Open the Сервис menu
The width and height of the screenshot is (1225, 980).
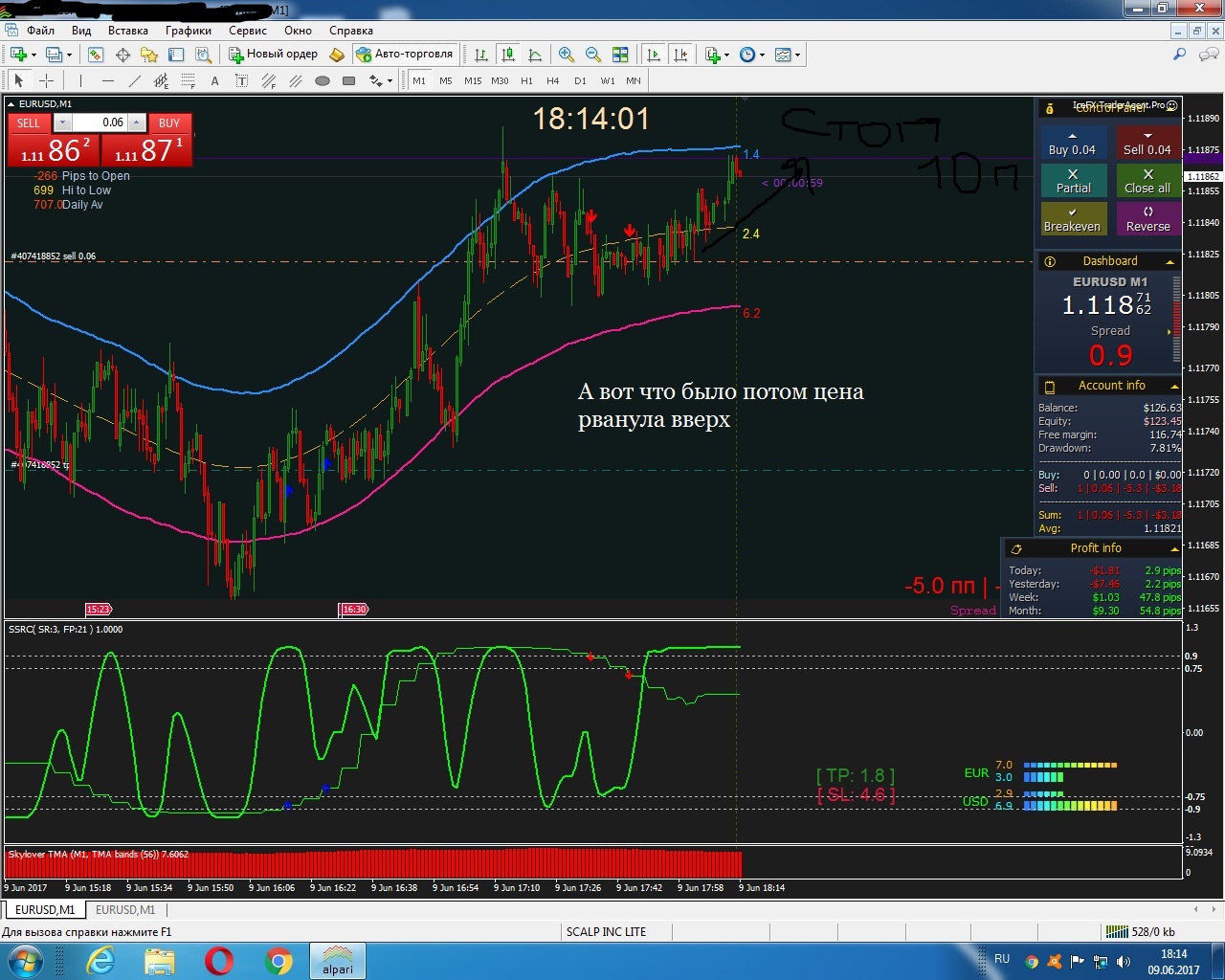click(x=247, y=30)
